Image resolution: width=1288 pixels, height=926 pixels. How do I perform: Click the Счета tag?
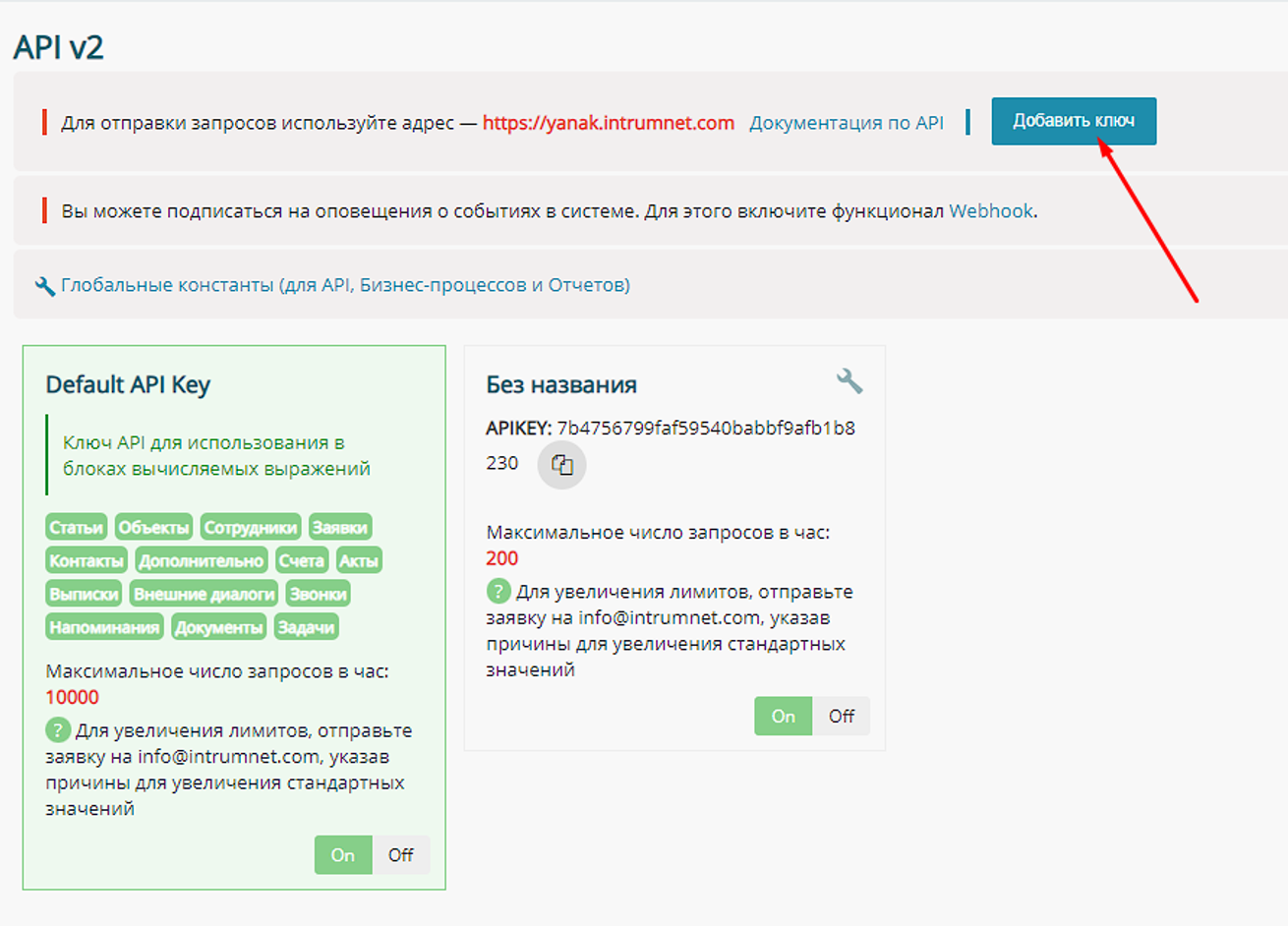301,561
